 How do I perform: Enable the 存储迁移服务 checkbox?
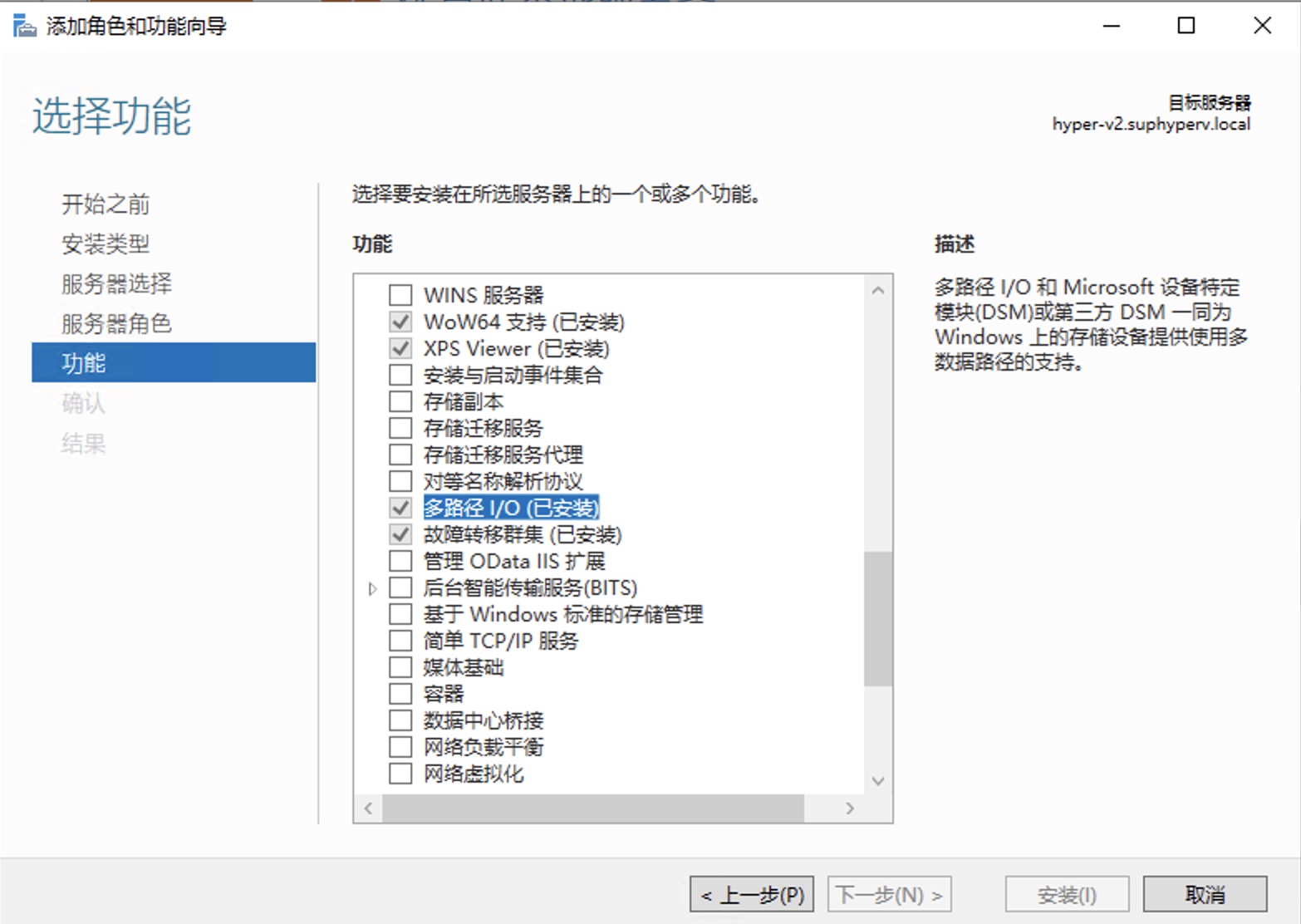tap(400, 428)
